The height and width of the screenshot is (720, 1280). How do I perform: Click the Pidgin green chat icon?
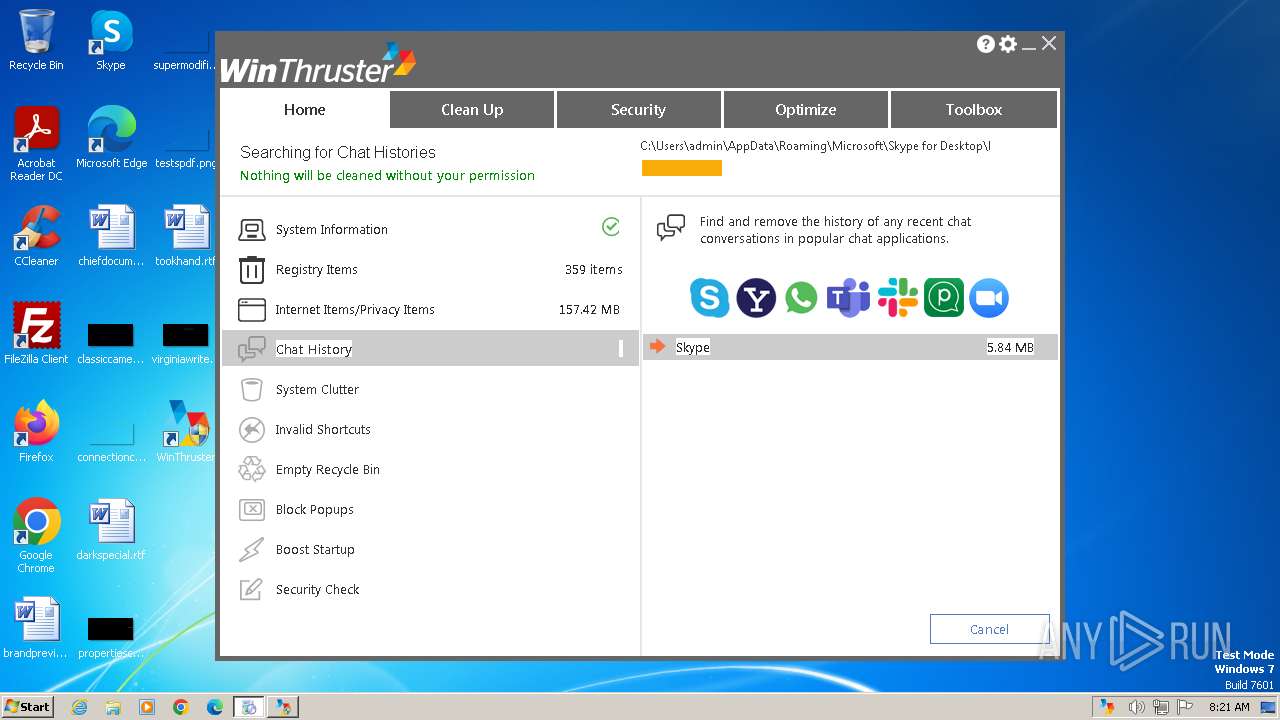[943, 298]
